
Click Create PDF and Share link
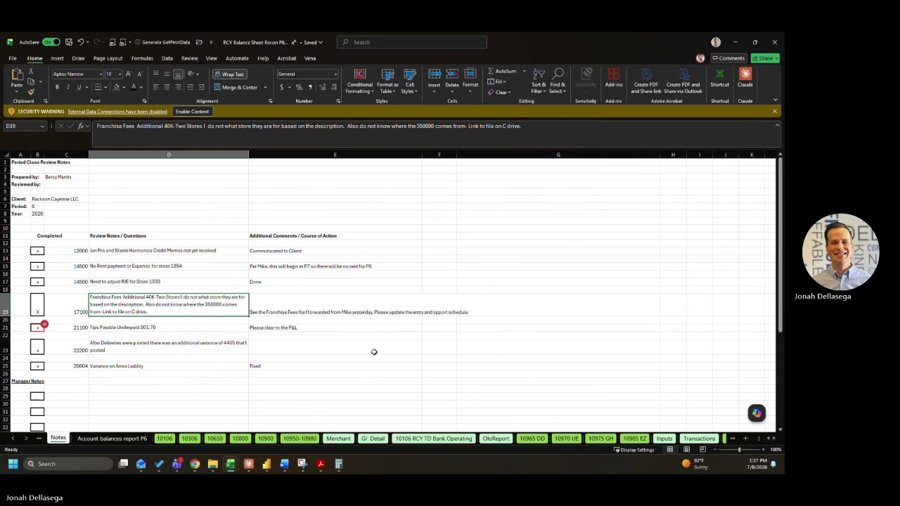pyautogui.click(x=646, y=81)
